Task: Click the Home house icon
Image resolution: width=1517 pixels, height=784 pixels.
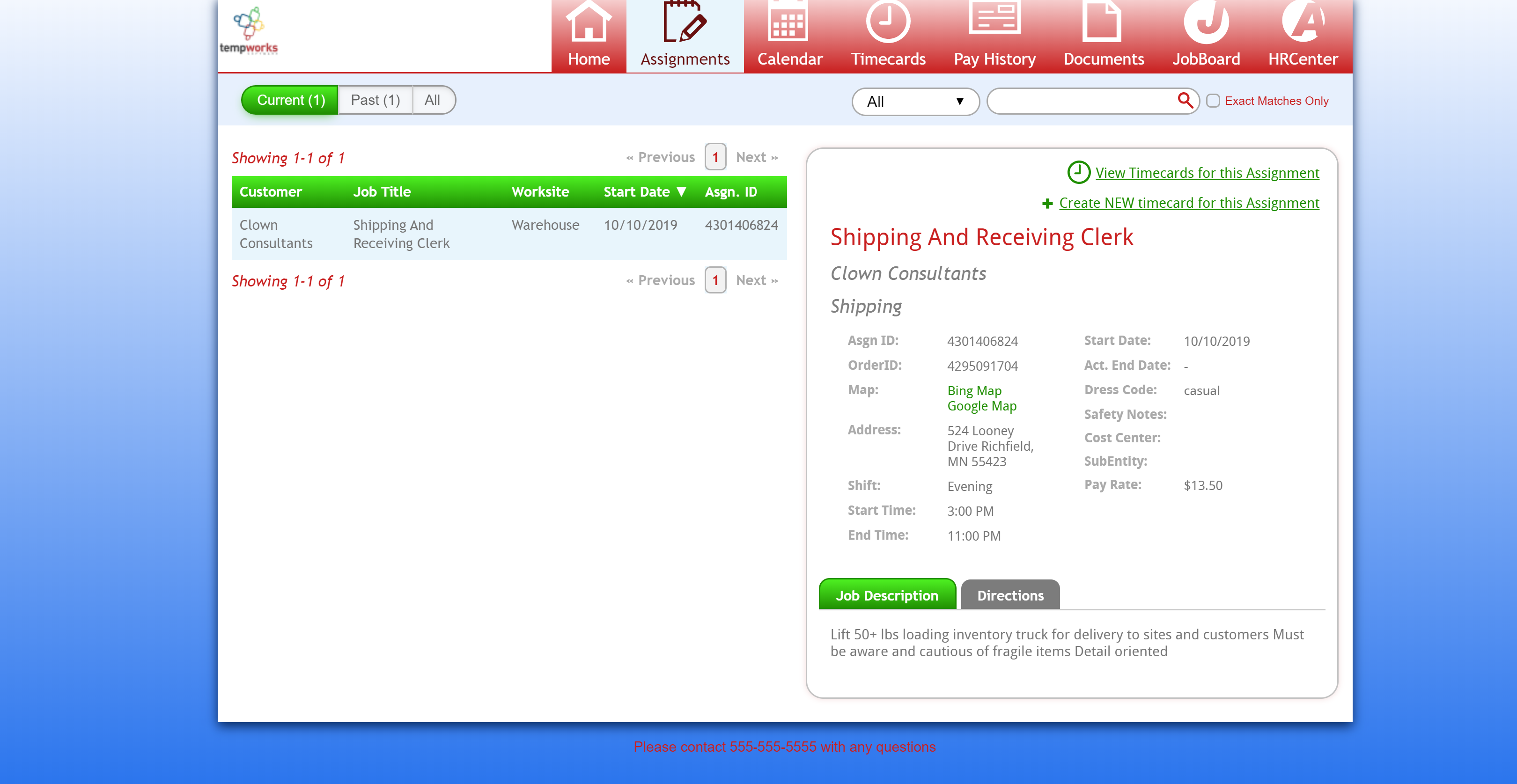Action: click(x=589, y=22)
